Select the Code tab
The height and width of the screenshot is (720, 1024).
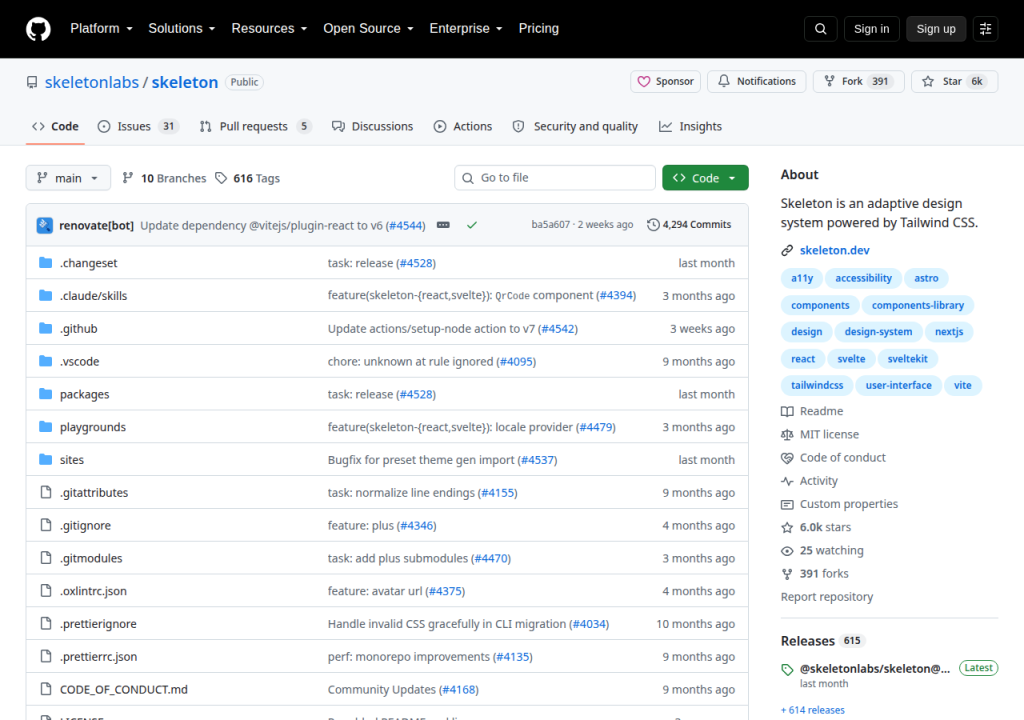point(56,126)
